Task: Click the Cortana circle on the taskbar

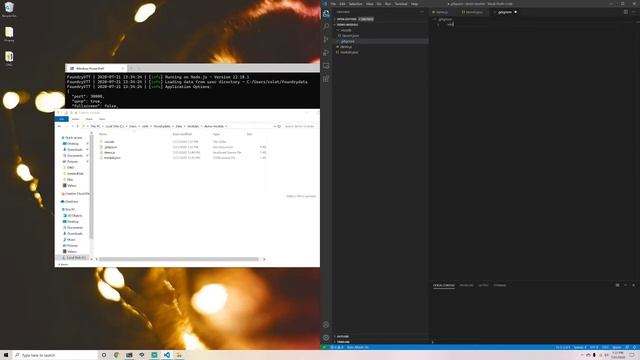Action: [104, 355]
